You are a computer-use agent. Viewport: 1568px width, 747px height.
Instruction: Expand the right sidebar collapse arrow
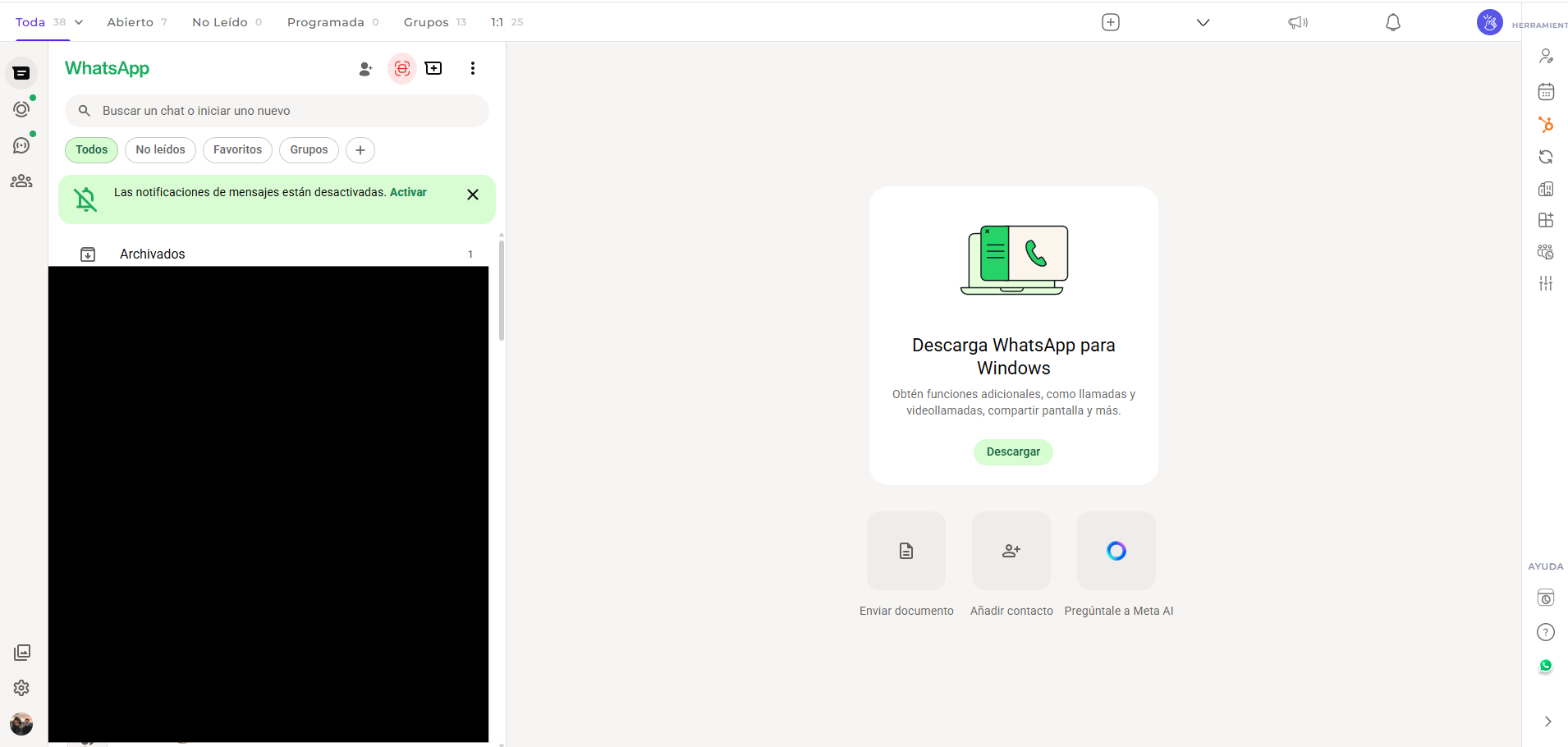tap(1547, 722)
